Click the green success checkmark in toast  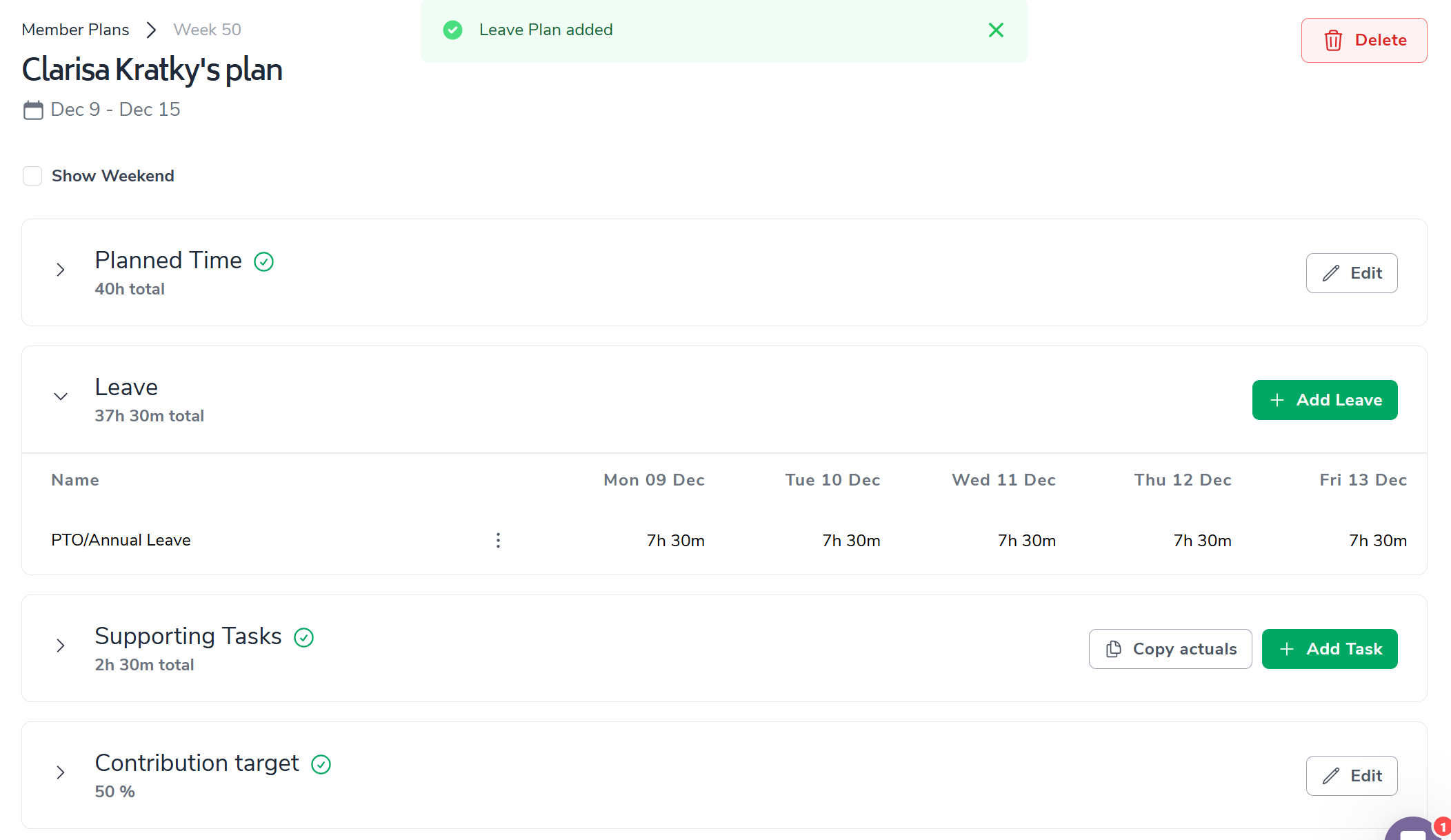coord(452,30)
